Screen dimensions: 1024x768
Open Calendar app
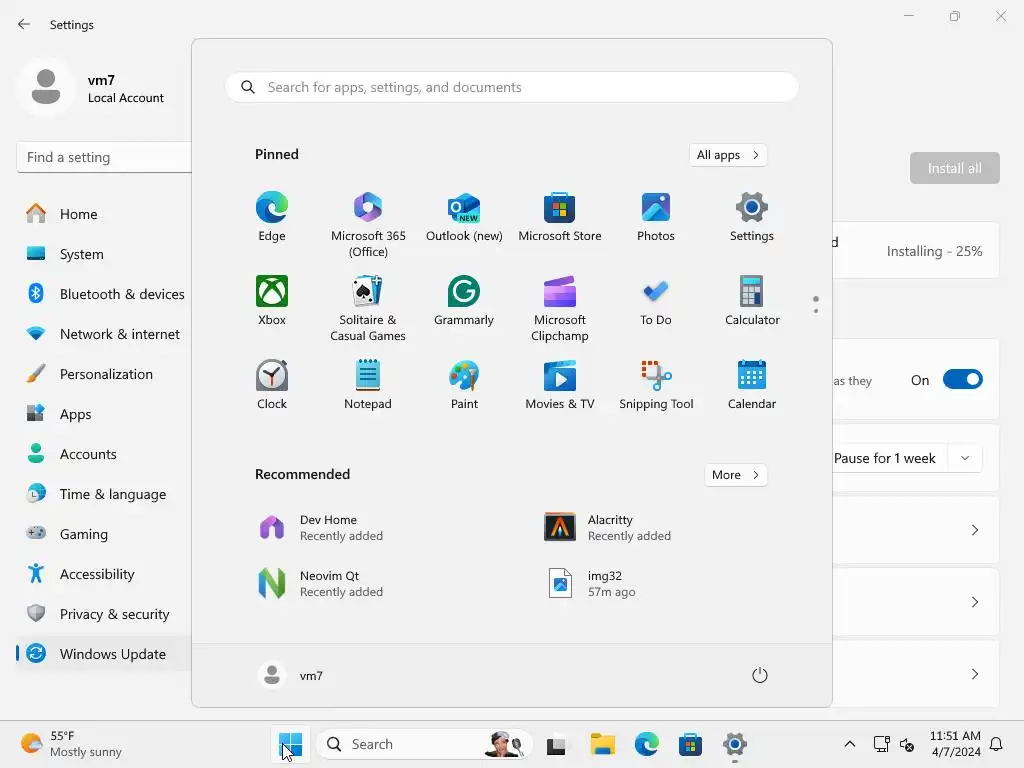click(752, 385)
